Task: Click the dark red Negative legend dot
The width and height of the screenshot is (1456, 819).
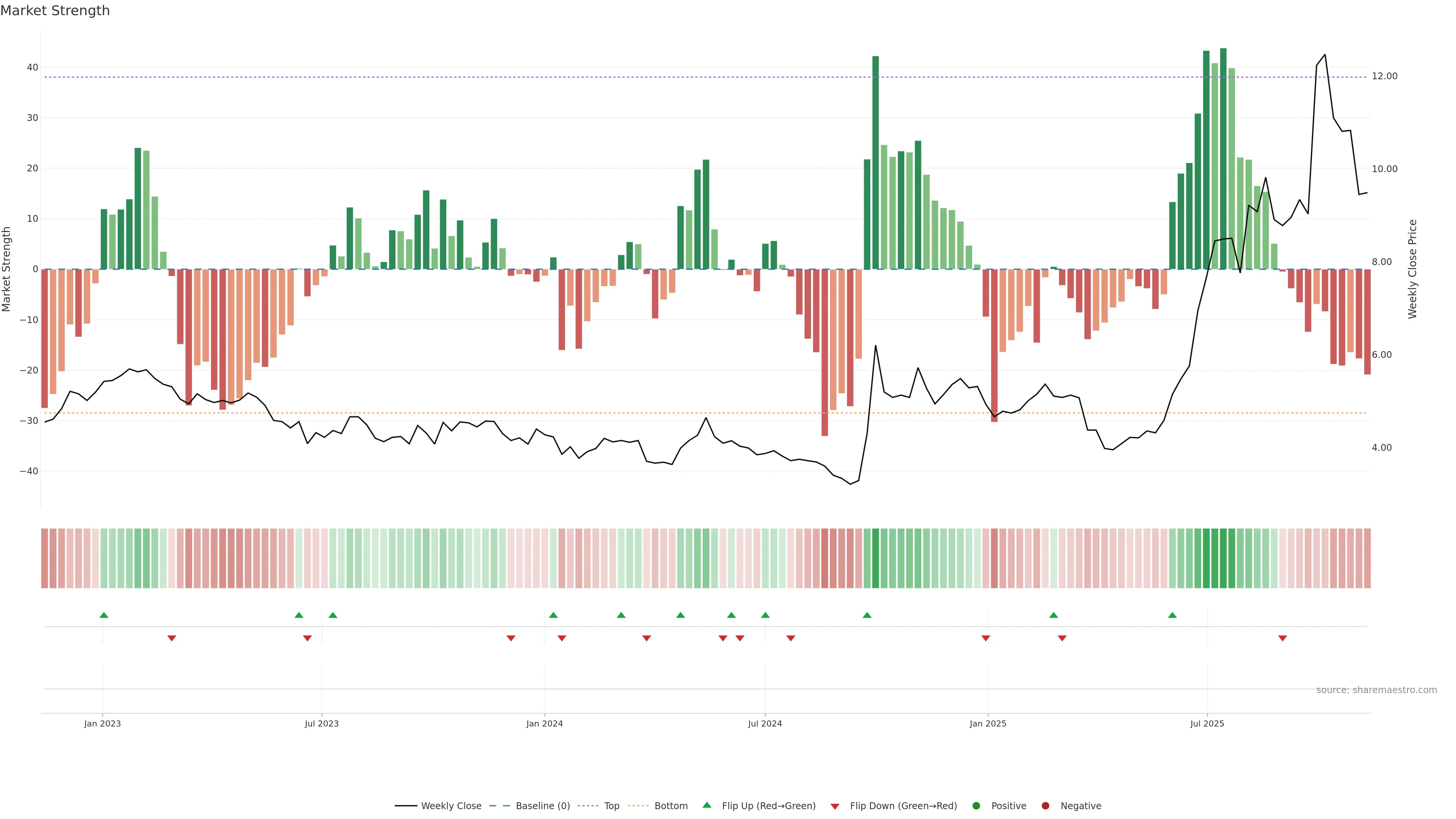Action: click(x=1045, y=806)
